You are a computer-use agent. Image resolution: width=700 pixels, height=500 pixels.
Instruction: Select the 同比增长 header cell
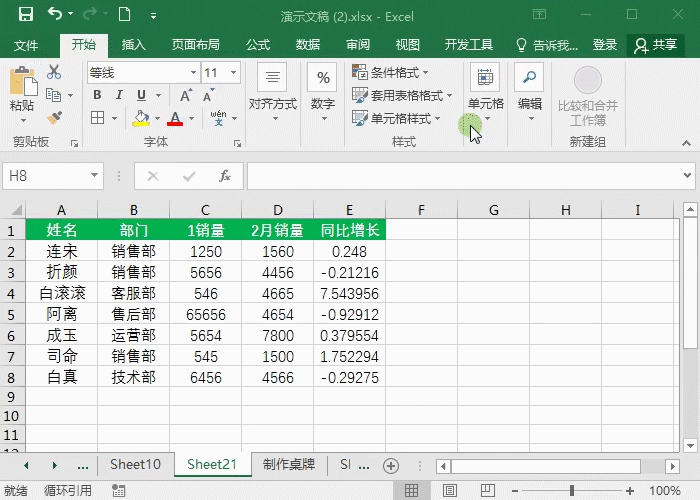pyautogui.click(x=350, y=230)
